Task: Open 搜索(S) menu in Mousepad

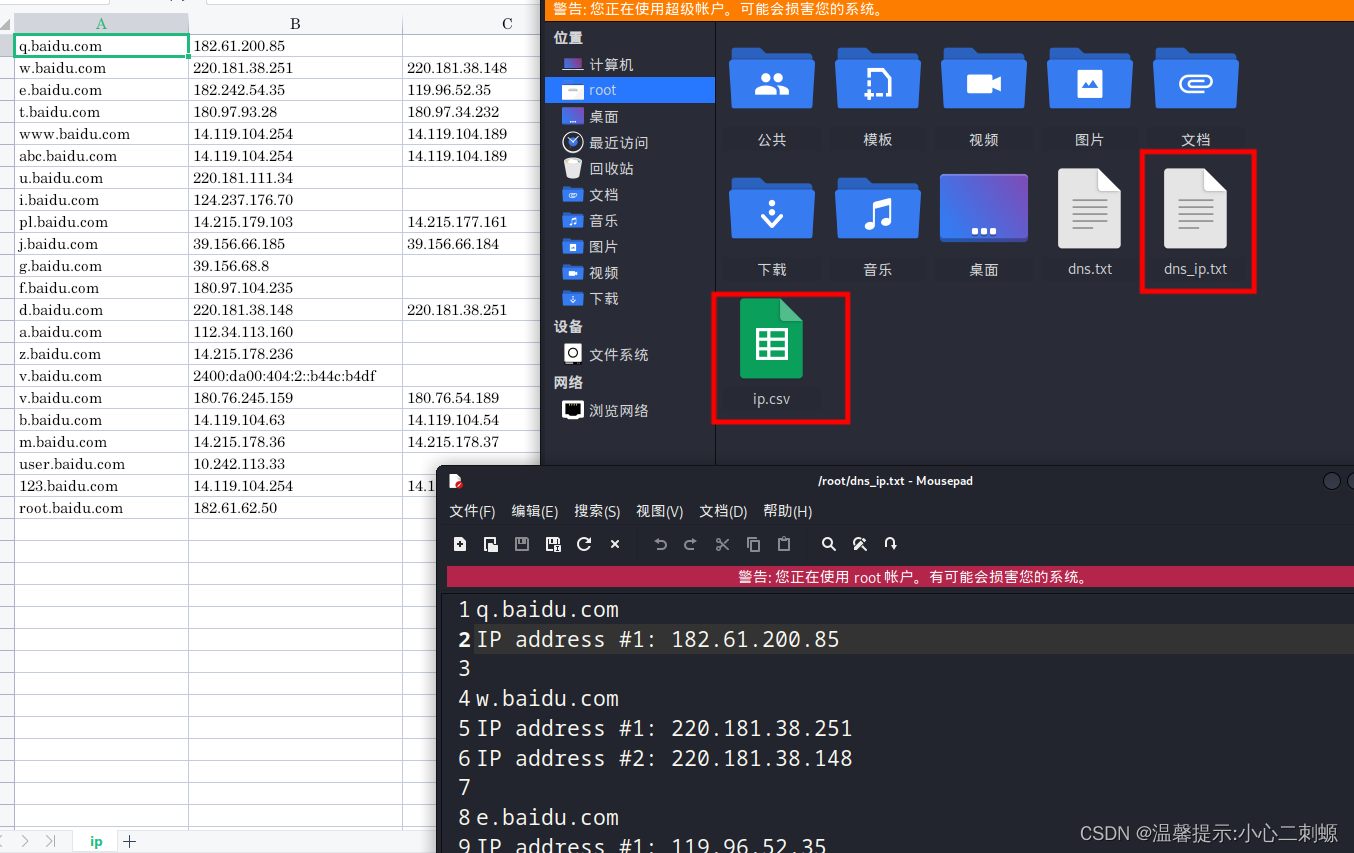Action: (x=597, y=511)
